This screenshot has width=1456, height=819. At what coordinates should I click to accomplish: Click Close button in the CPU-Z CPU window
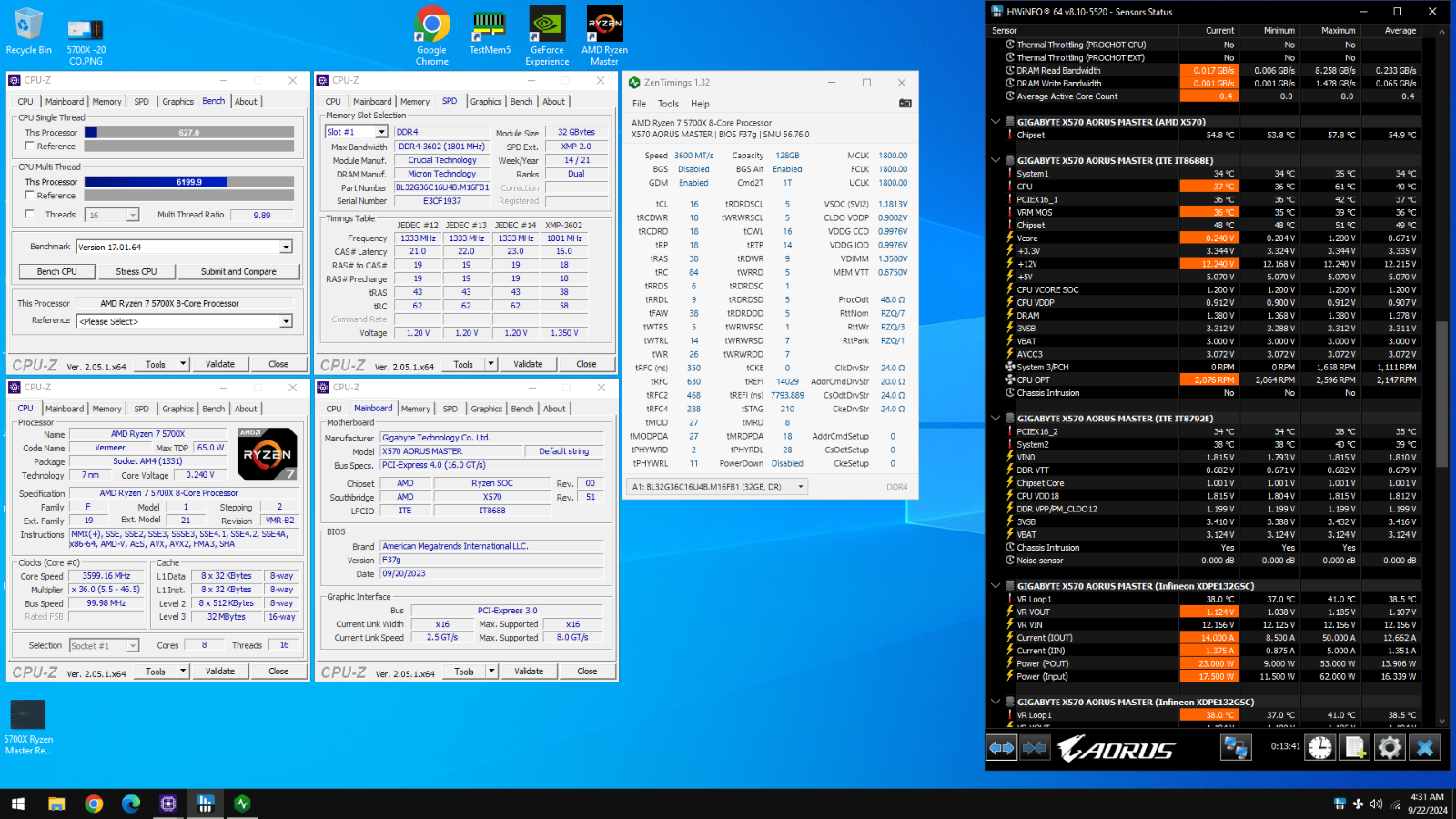click(278, 672)
